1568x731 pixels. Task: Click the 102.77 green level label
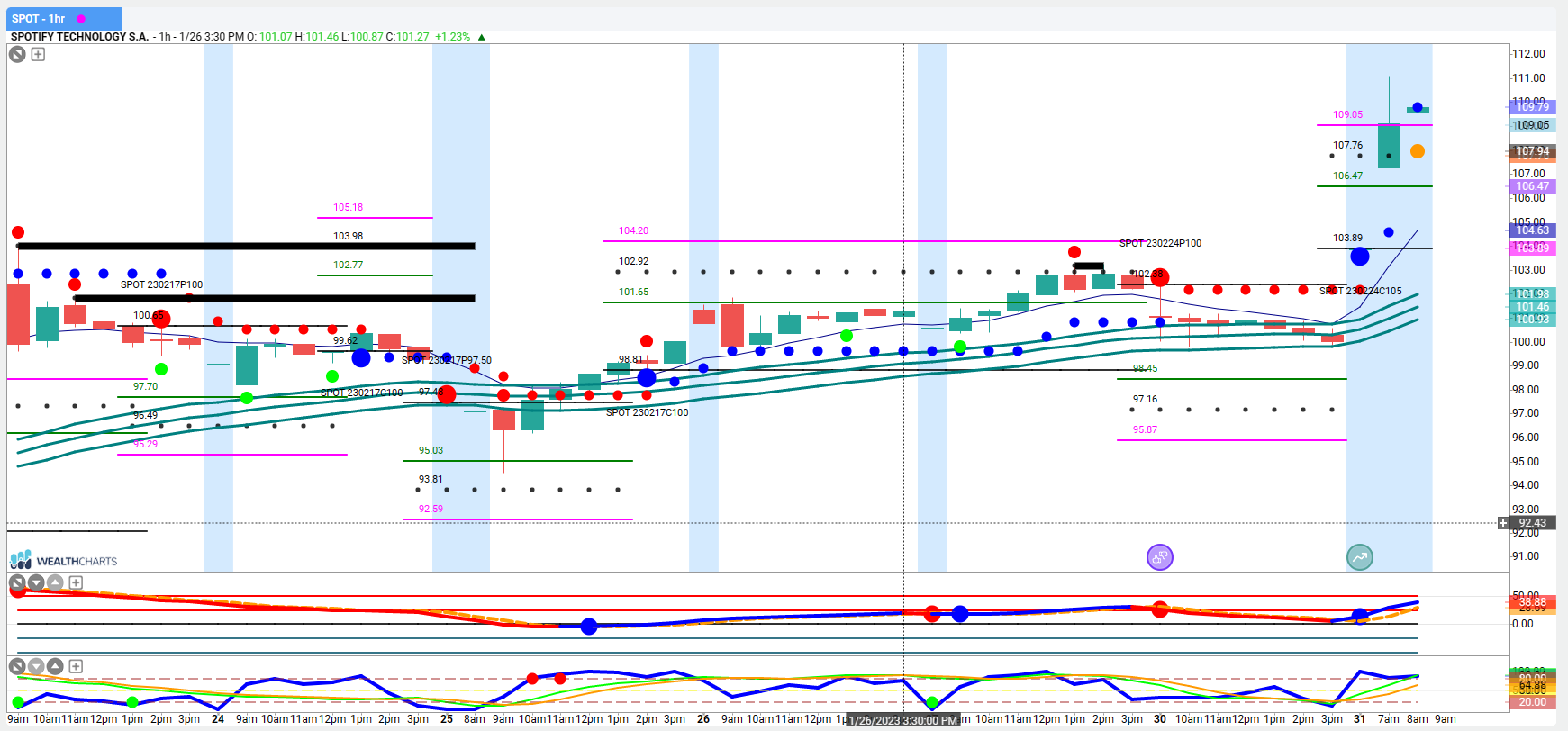pyautogui.click(x=349, y=265)
